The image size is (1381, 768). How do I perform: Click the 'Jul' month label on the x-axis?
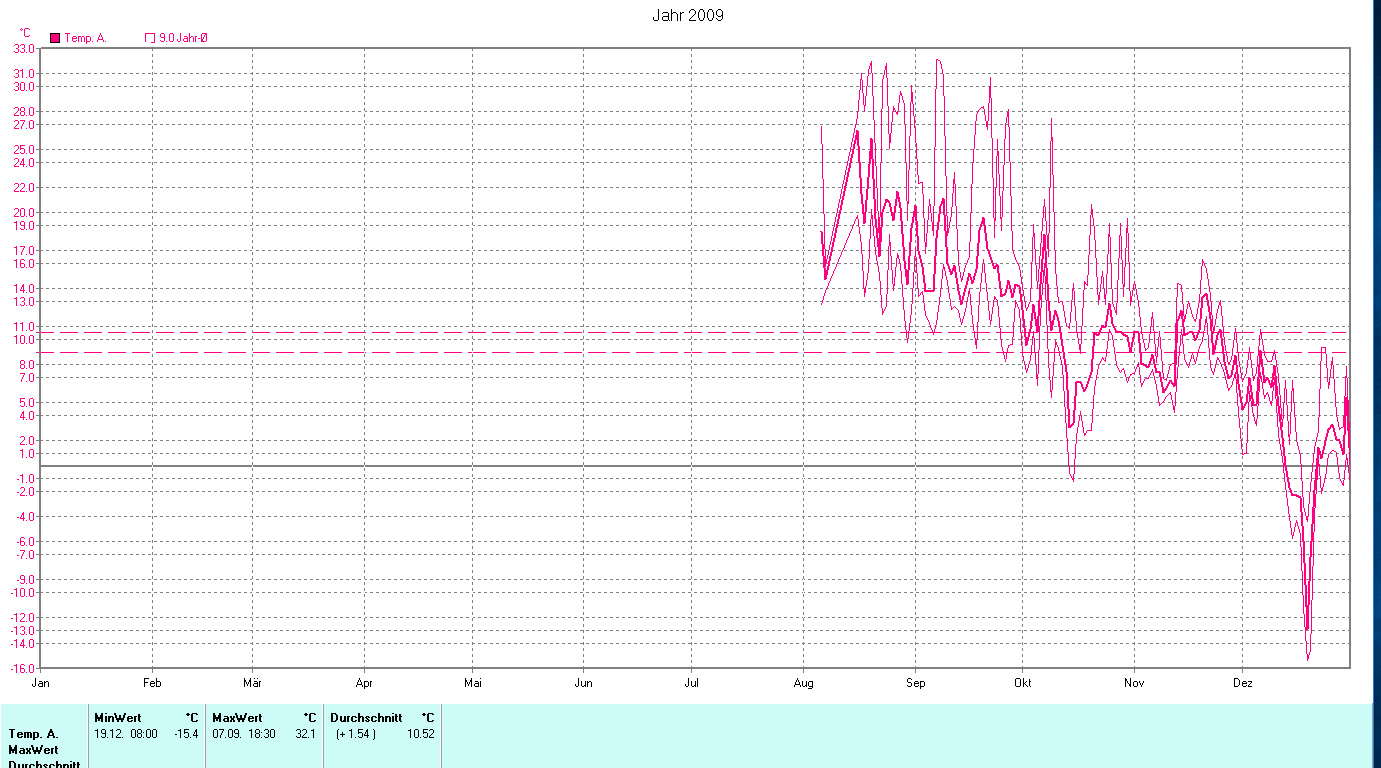click(x=691, y=683)
